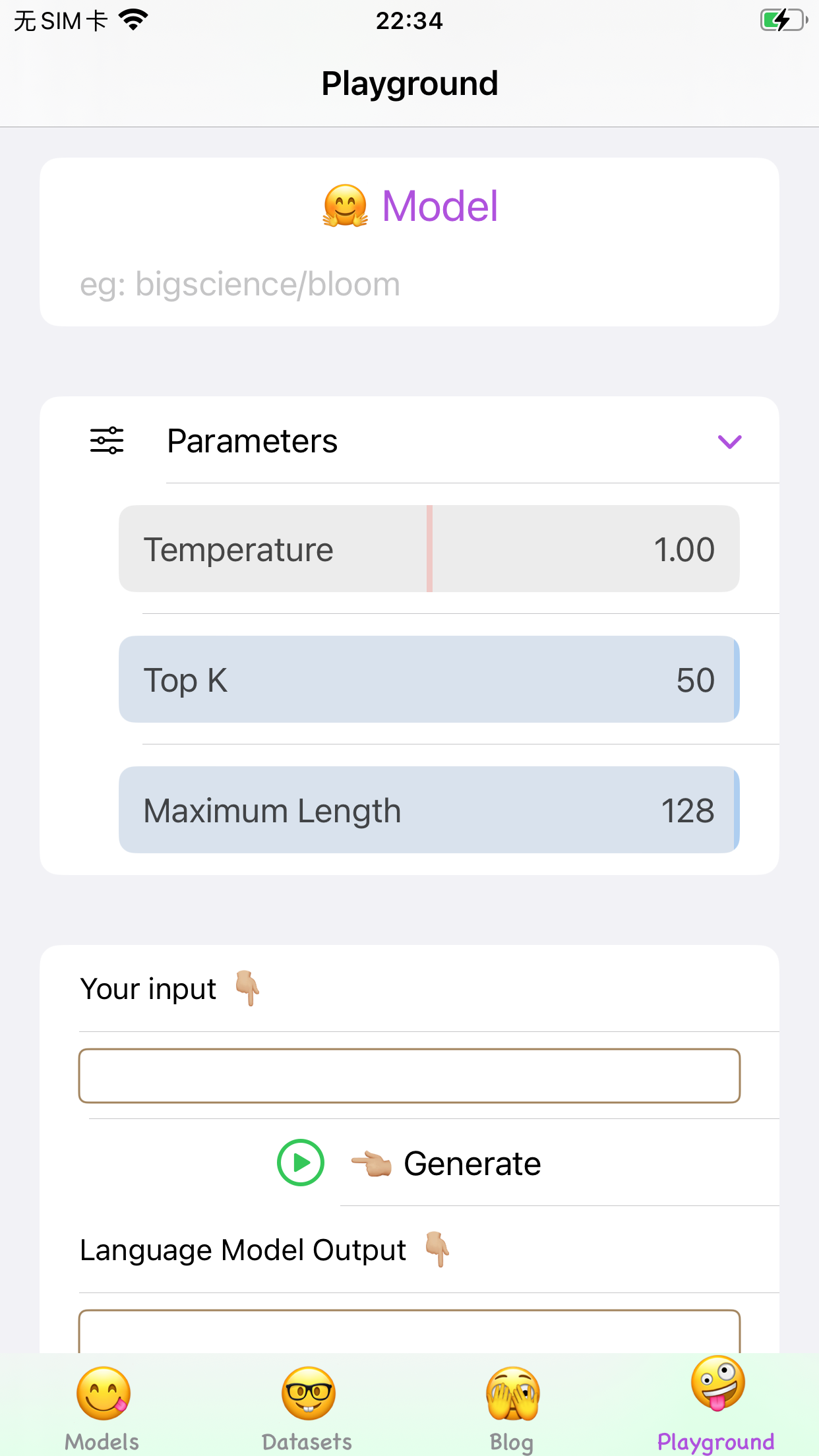Viewport: 819px width, 1456px height.
Task: Tap the sliders icon next to Parameters
Action: point(107,440)
